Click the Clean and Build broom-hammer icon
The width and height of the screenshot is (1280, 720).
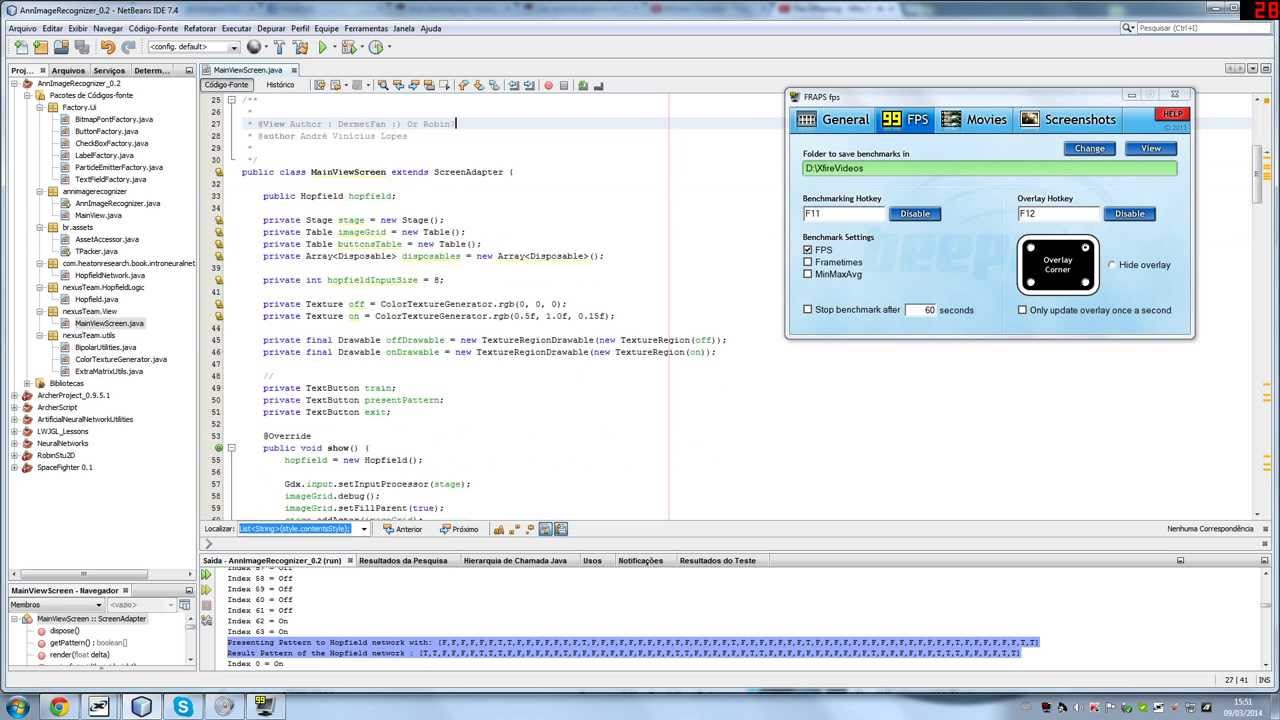[300, 47]
